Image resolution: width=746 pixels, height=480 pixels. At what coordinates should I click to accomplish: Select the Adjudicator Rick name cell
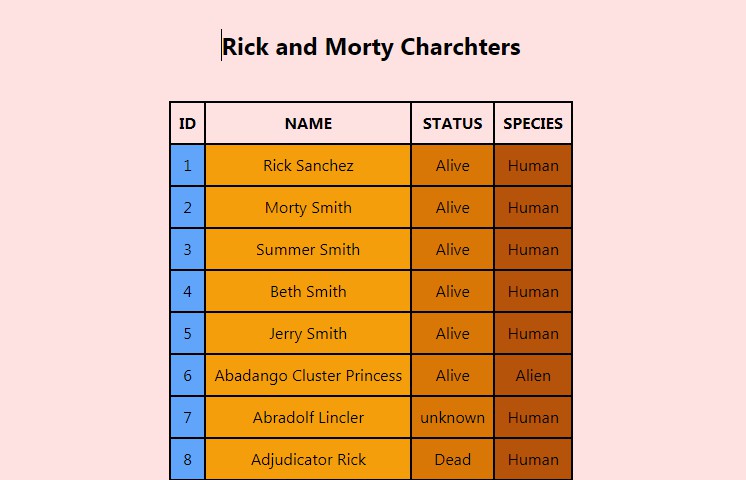click(x=308, y=460)
